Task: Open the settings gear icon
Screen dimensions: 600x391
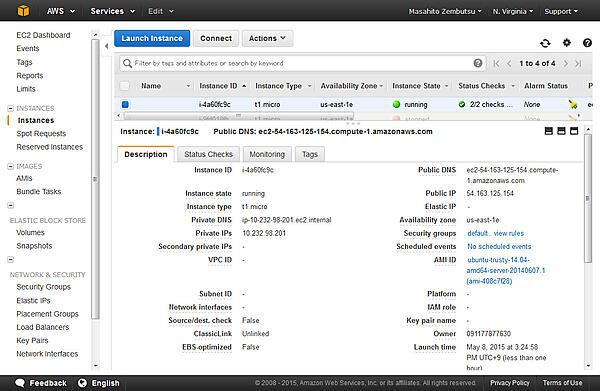Action: tap(567, 42)
